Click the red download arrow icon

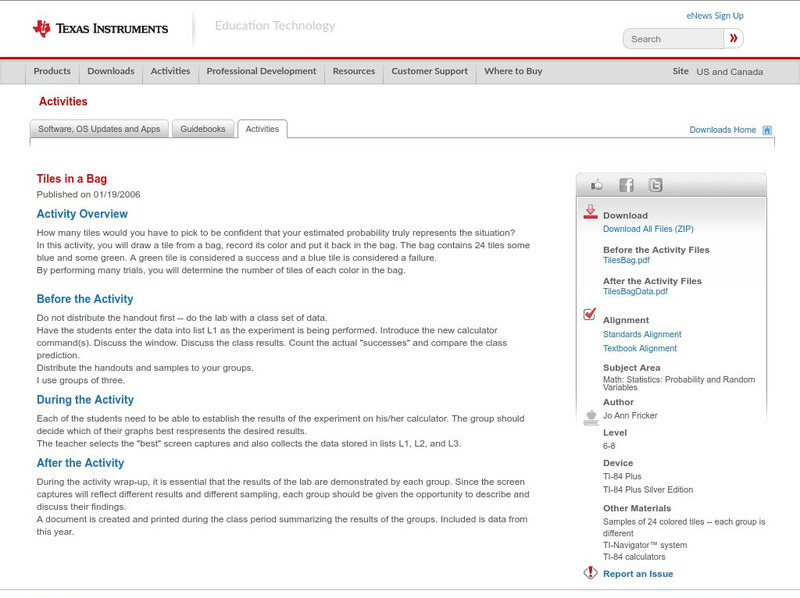pyautogui.click(x=590, y=212)
